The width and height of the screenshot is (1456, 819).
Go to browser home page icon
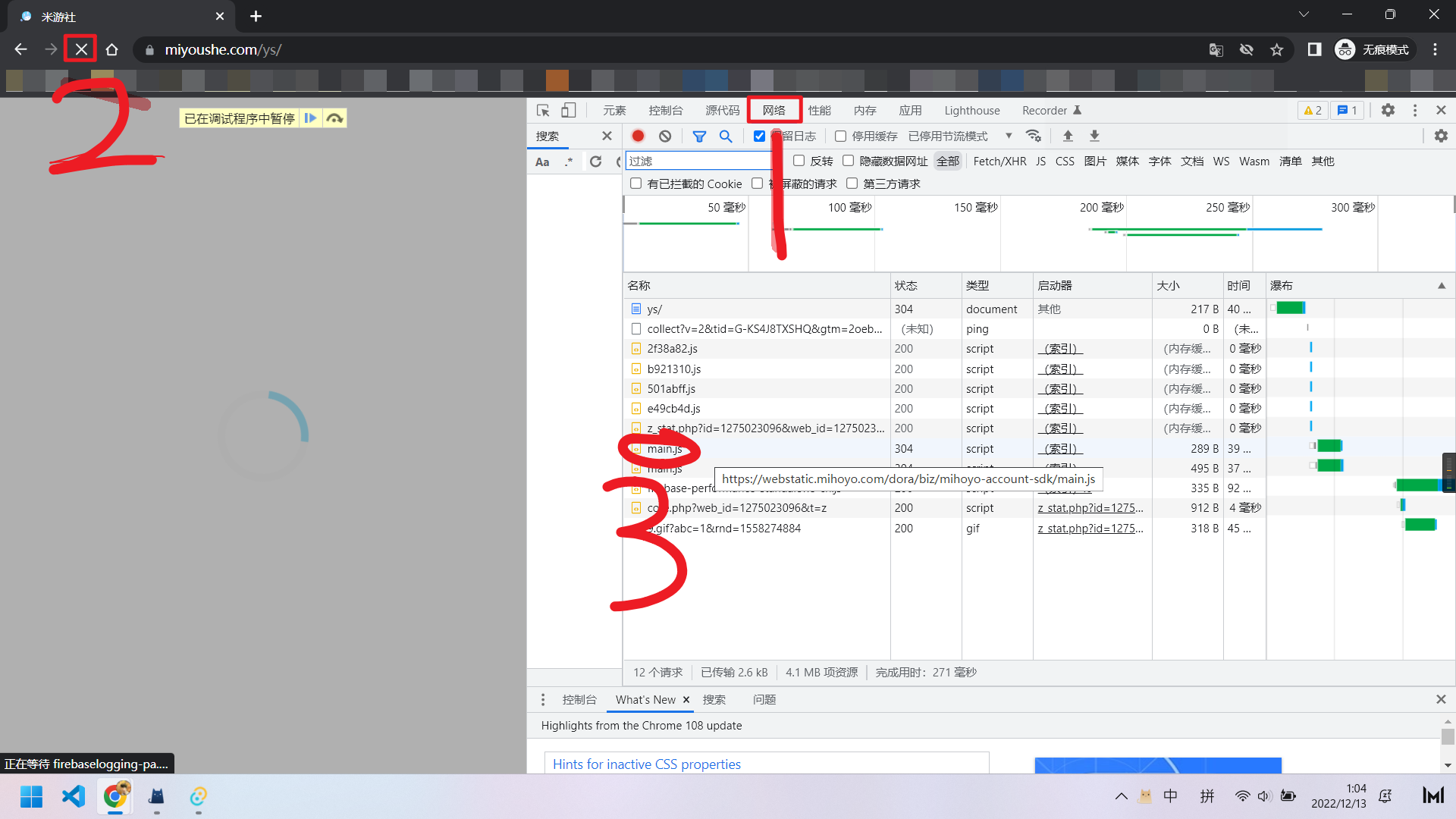pyautogui.click(x=112, y=50)
